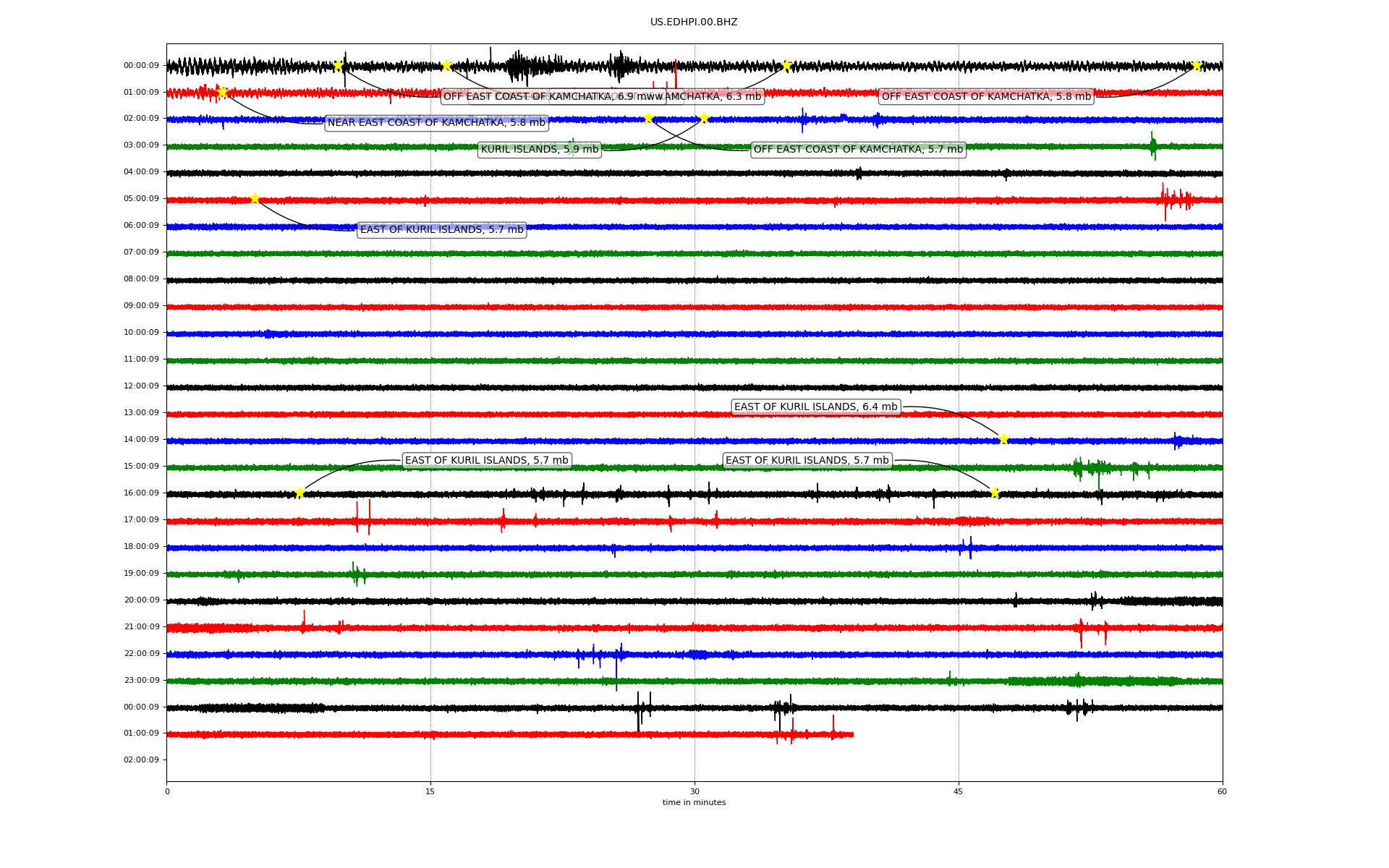Click the star marker on the 05:00:09 trace
The image size is (1389, 868).
(255, 198)
